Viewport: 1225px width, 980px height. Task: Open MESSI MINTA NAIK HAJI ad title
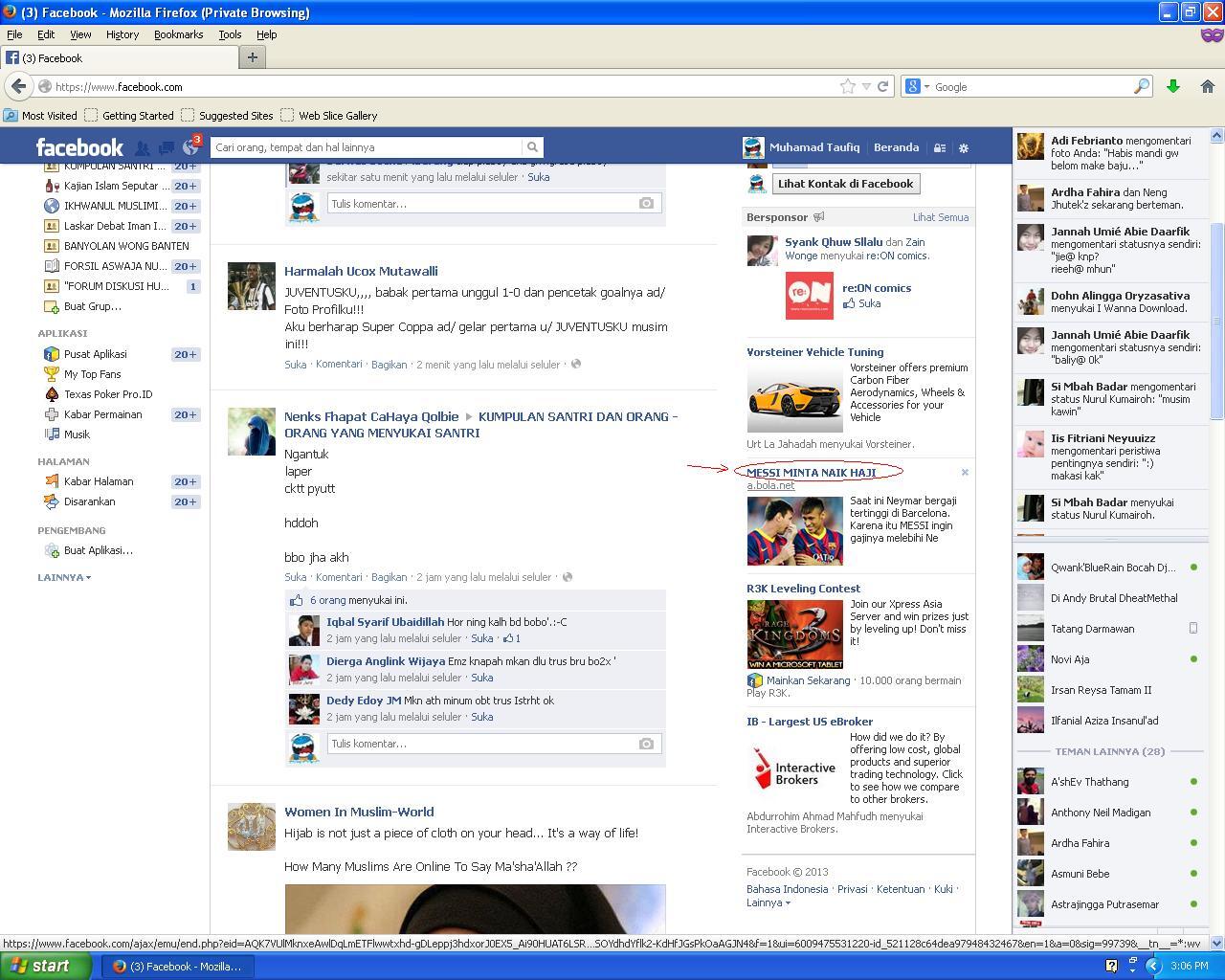click(x=812, y=473)
